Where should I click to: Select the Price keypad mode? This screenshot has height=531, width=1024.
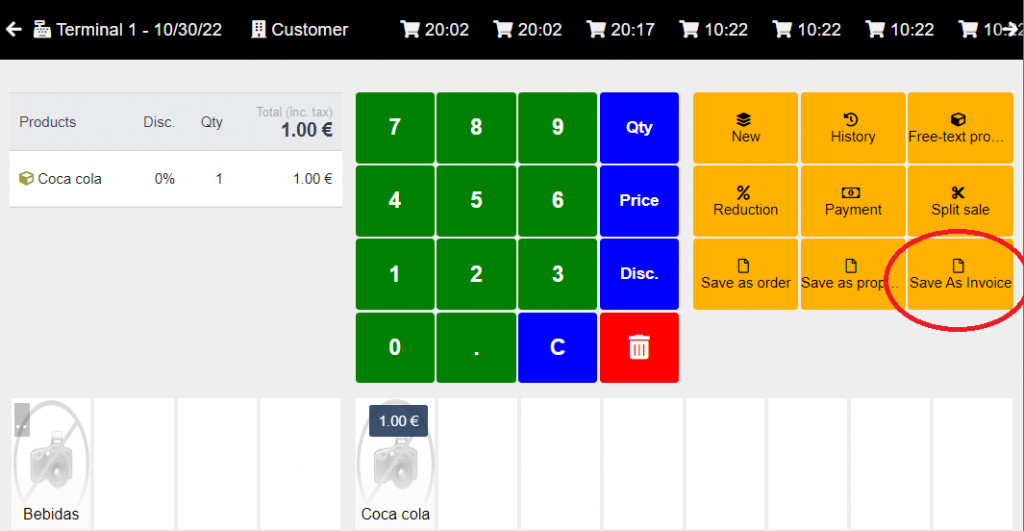[x=639, y=200]
